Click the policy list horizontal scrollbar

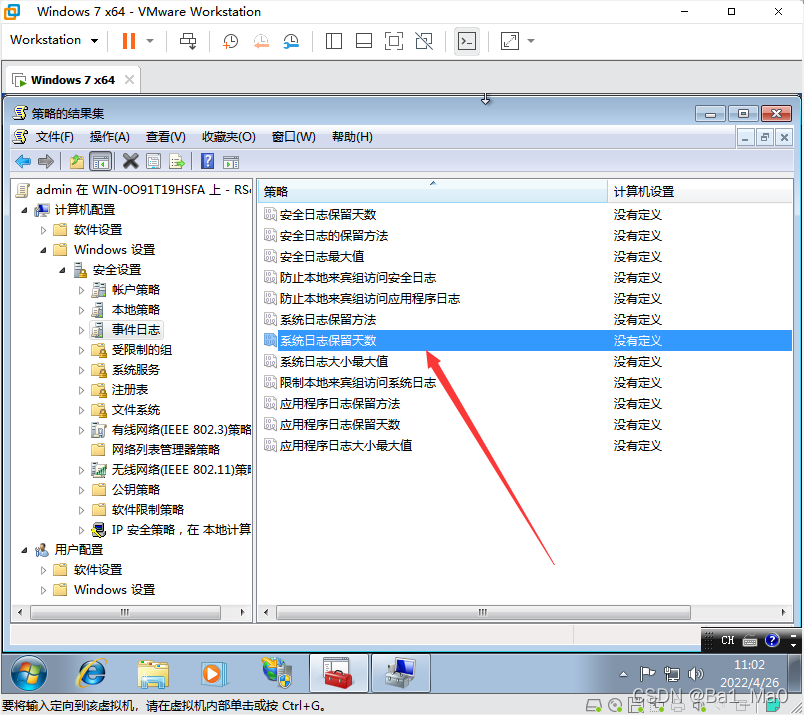(483, 612)
